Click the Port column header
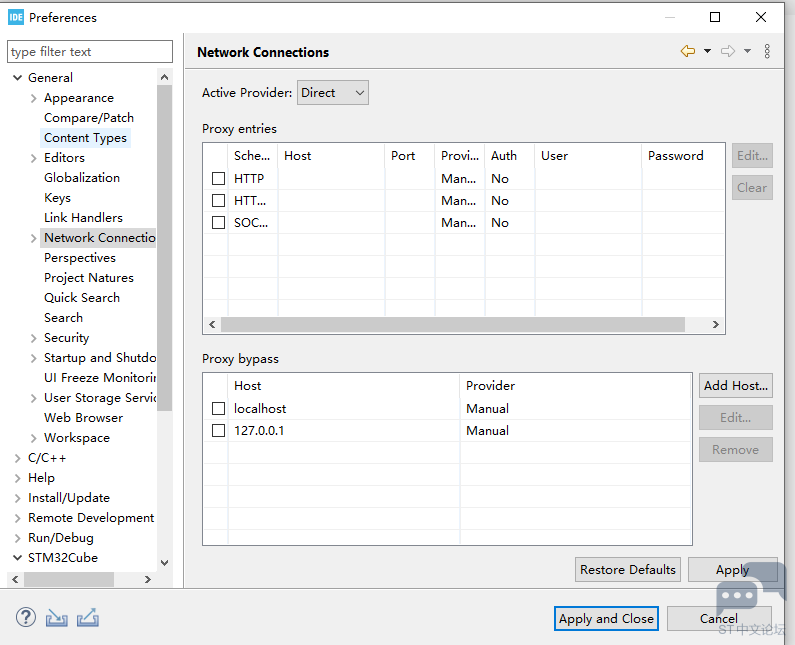Image resolution: width=795 pixels, height=645 pixels. pos(410,156)
